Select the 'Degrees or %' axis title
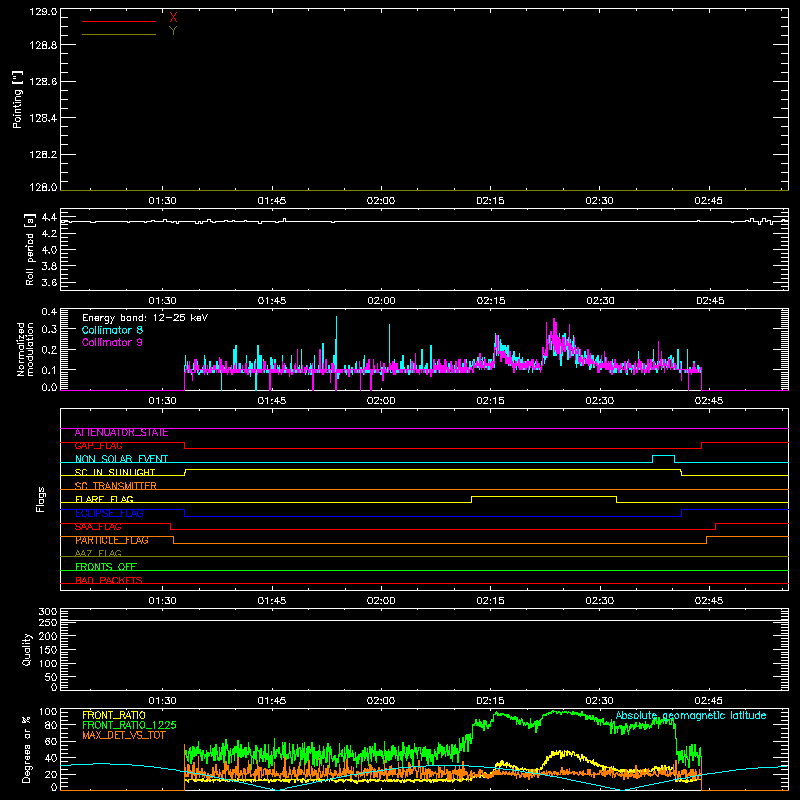Viewport: 800px width, 800px height. (x=27, y=749)
